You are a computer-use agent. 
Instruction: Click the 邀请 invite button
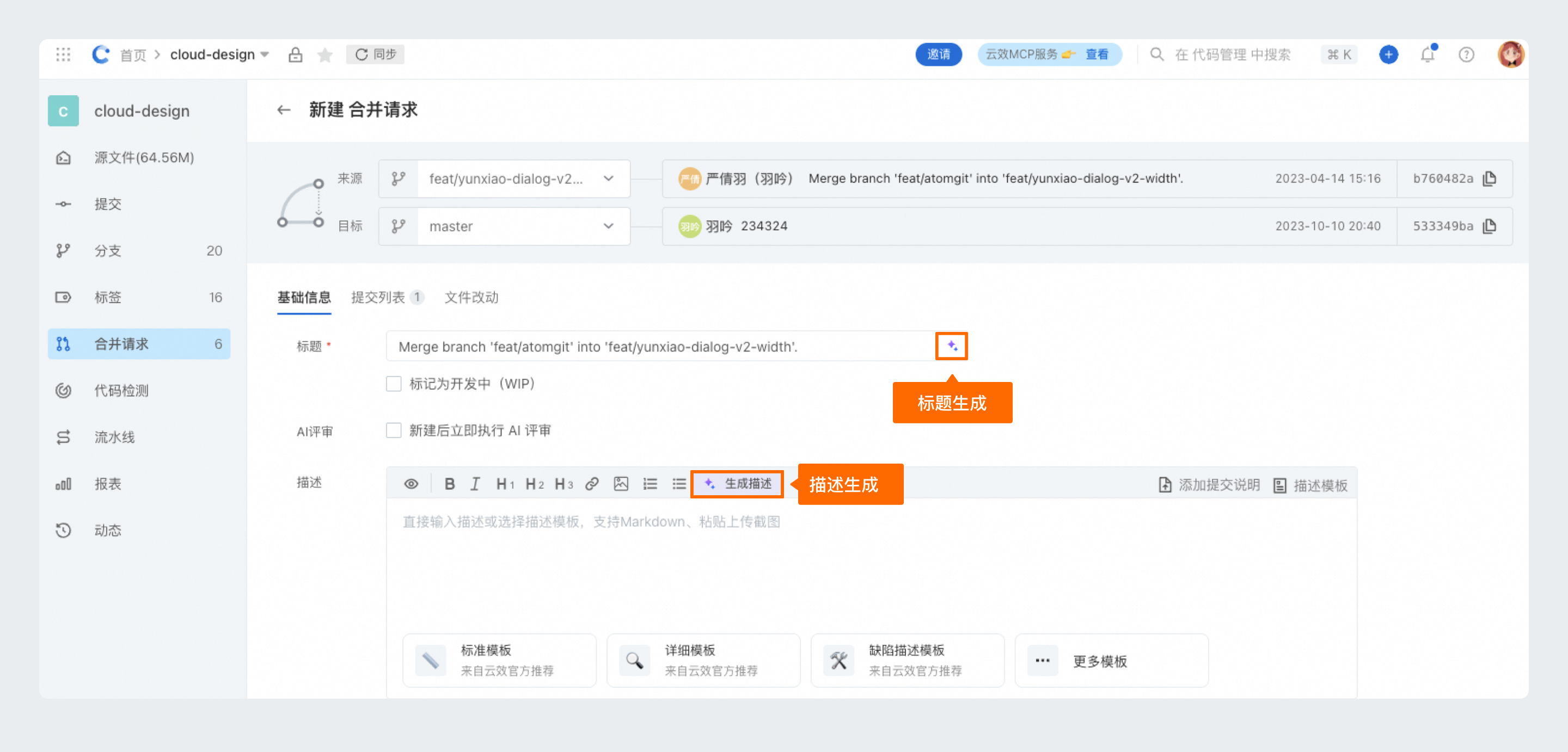click(938, 54)
